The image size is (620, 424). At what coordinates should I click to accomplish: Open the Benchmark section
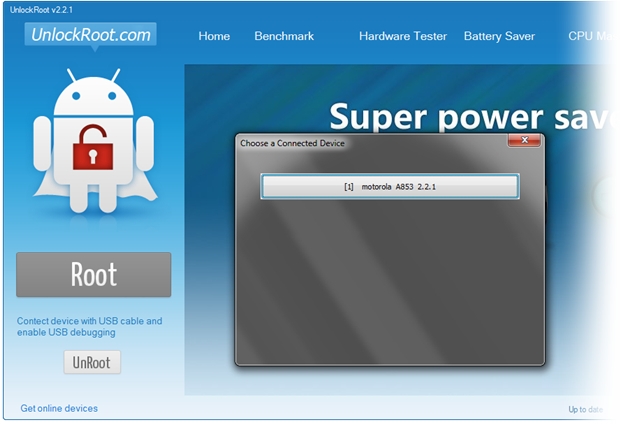(x=284, y=36)
